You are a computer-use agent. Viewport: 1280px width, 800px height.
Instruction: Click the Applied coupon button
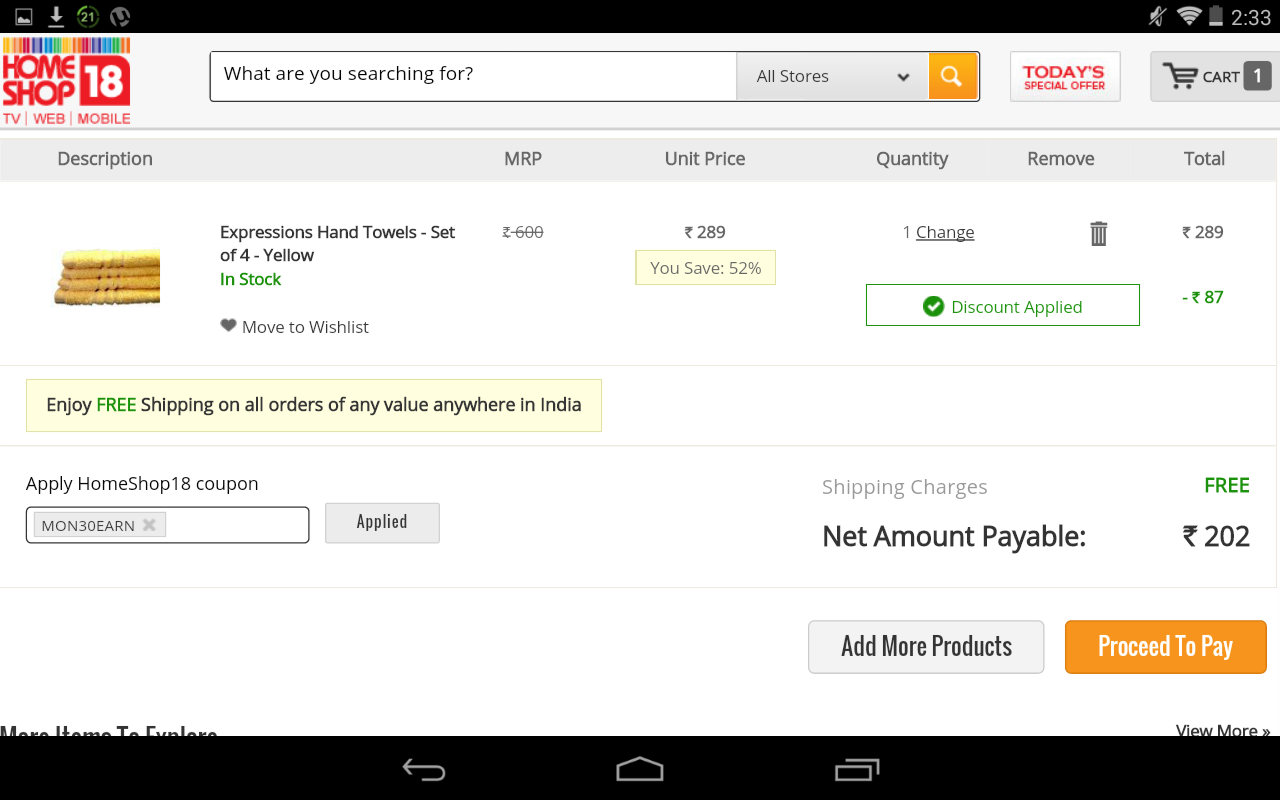pyautogui.click(x=382, y=523)
